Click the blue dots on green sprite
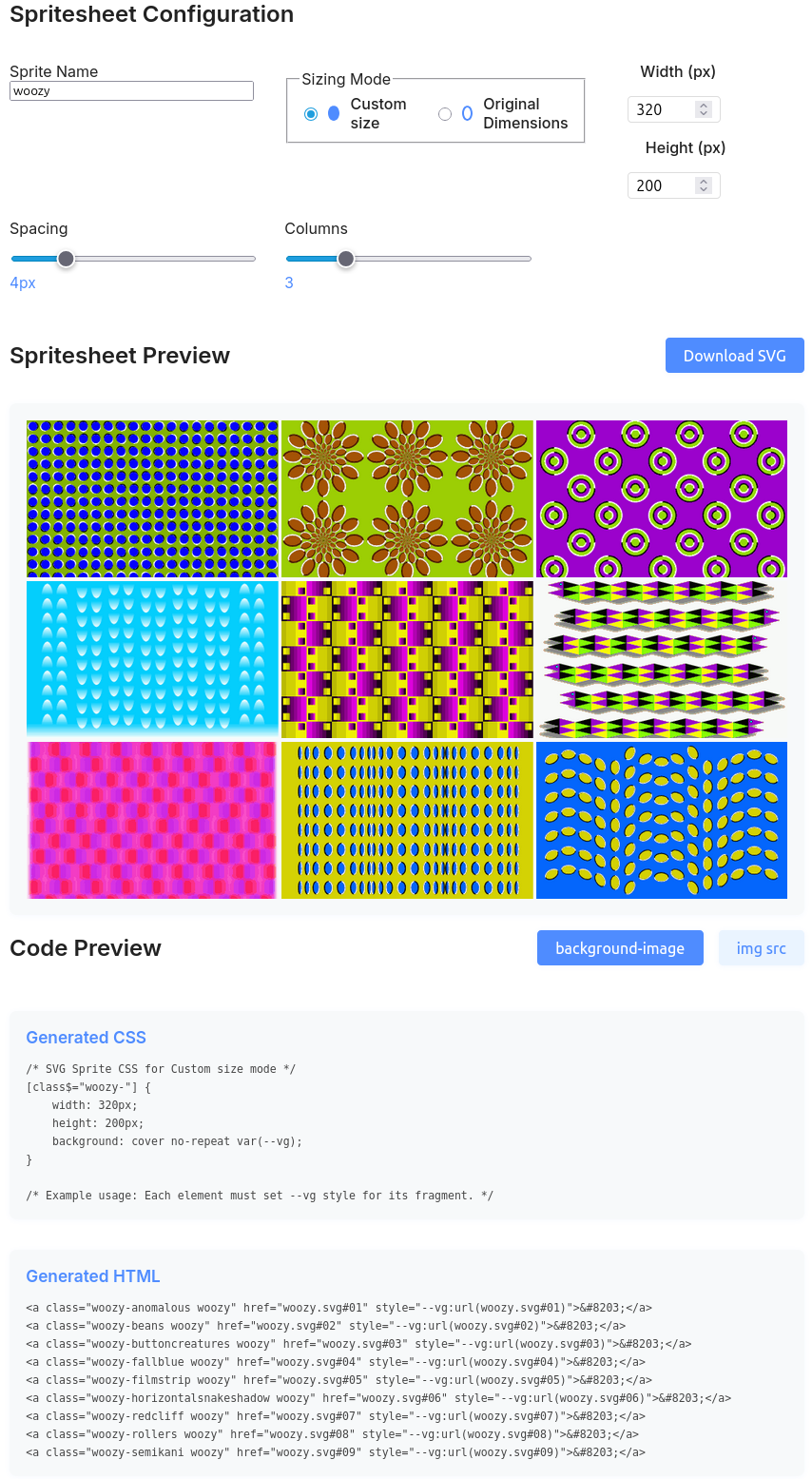The height and width of the screenshot is (1479, 812). point(152,498)
